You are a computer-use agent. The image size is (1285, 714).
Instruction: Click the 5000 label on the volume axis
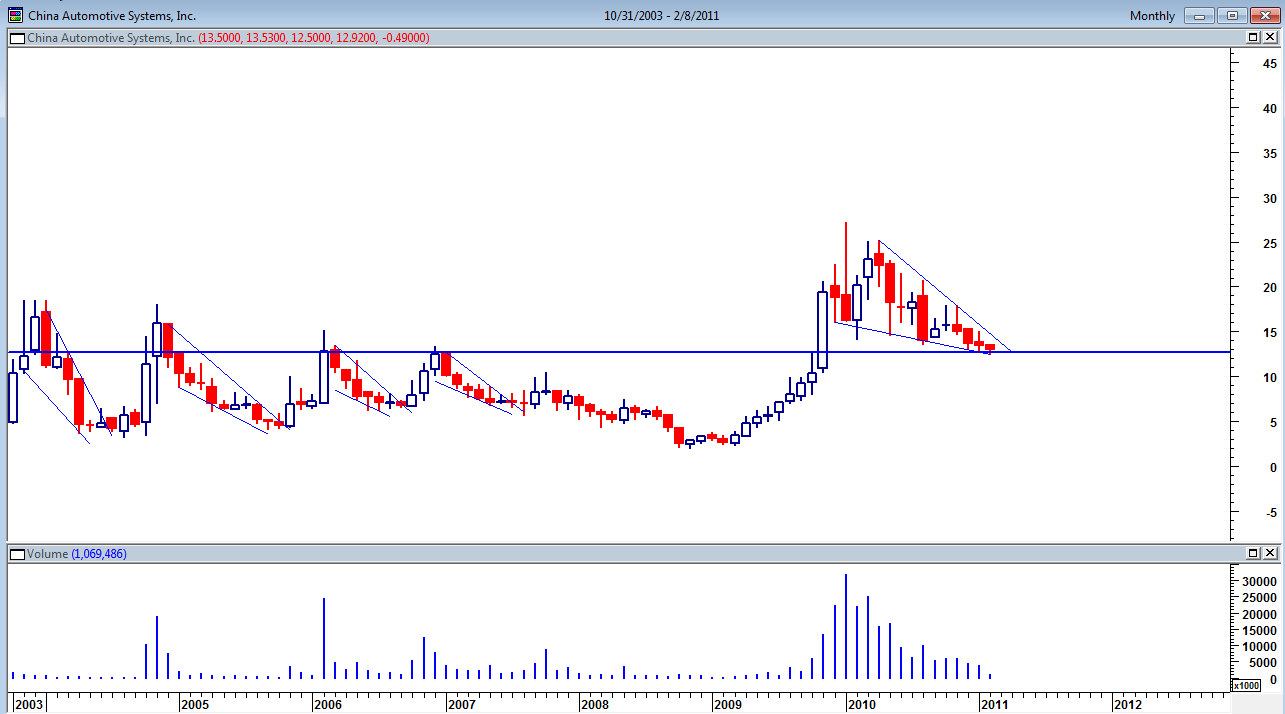pyautogui.click(x=1262, y=663)
